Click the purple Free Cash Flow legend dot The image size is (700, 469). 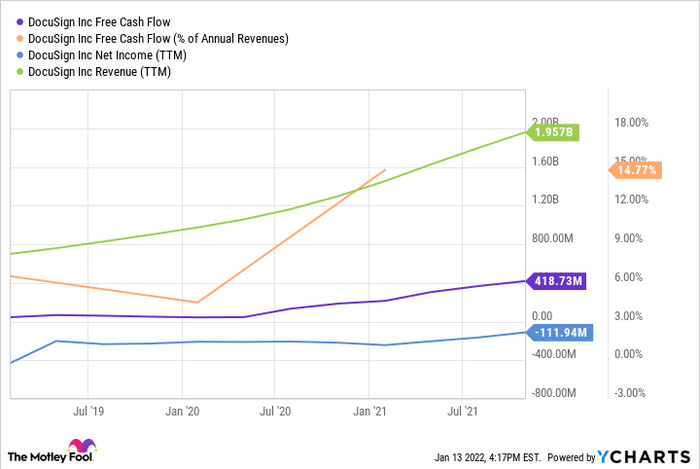pos(20,22)
